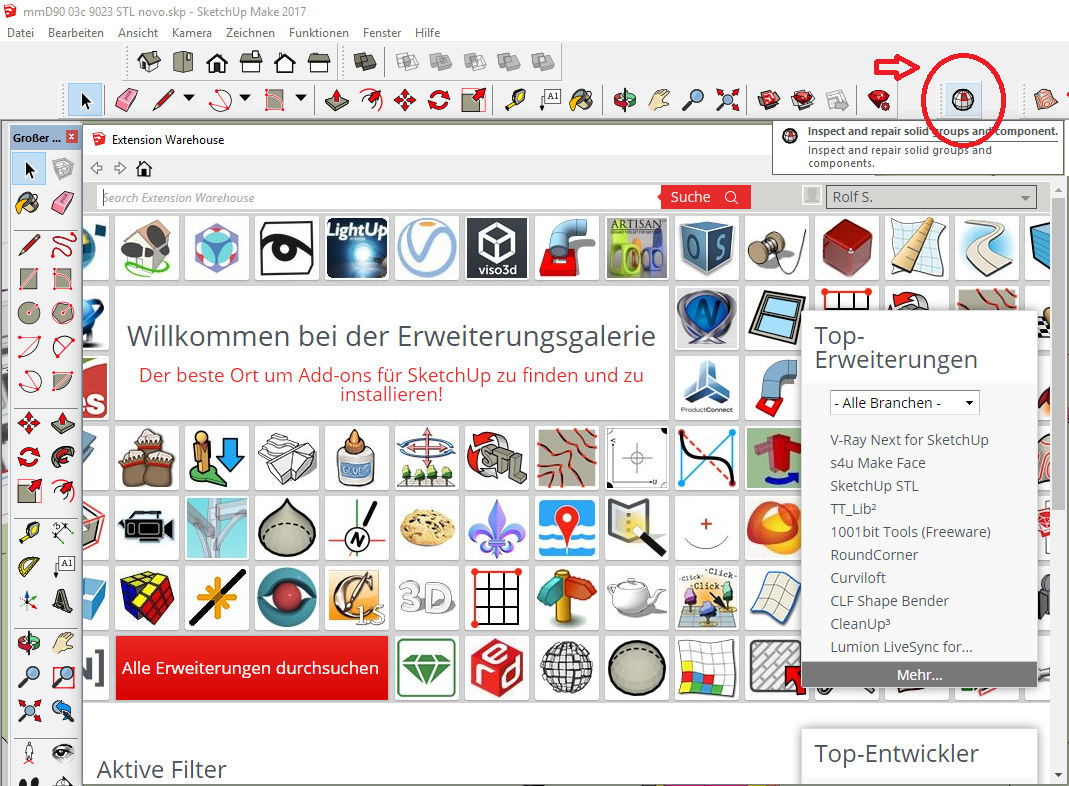The width and height of the screenshot is (1069, 786).
Task: Select the Freehand tool in left palette
Action: pos(63,244)
